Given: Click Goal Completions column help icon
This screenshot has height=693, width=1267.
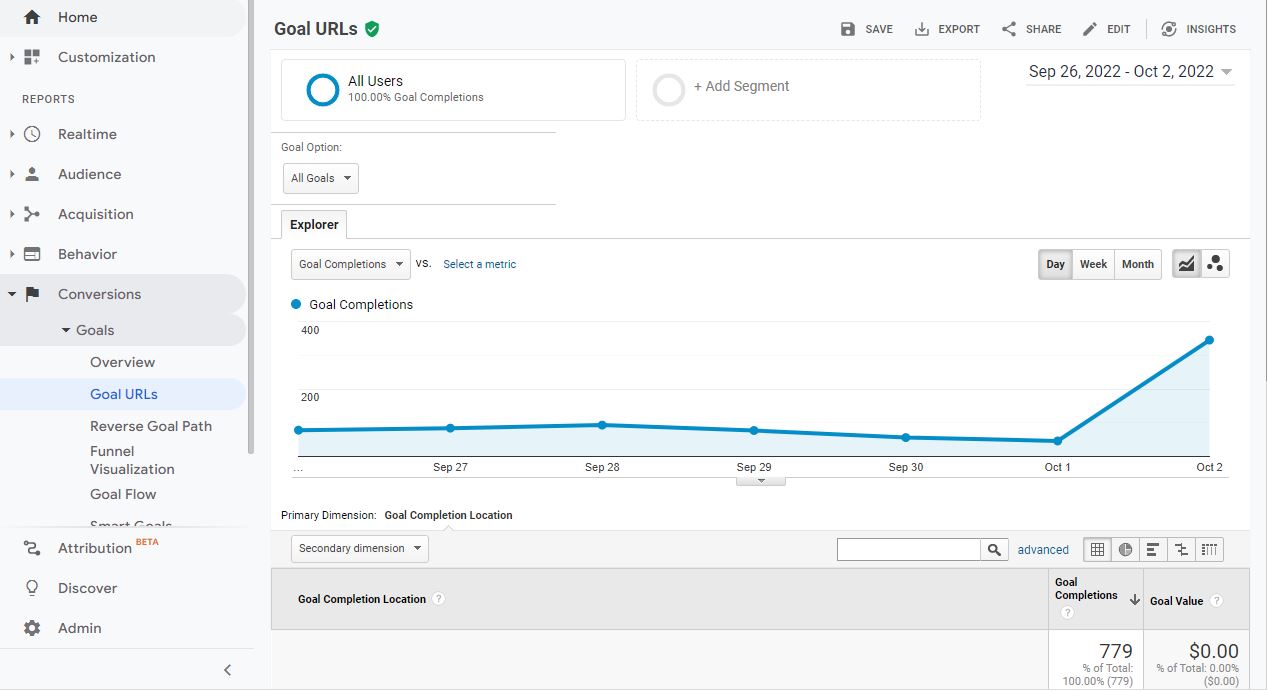Looking at the screenshot, I should tap(1066, 613).
